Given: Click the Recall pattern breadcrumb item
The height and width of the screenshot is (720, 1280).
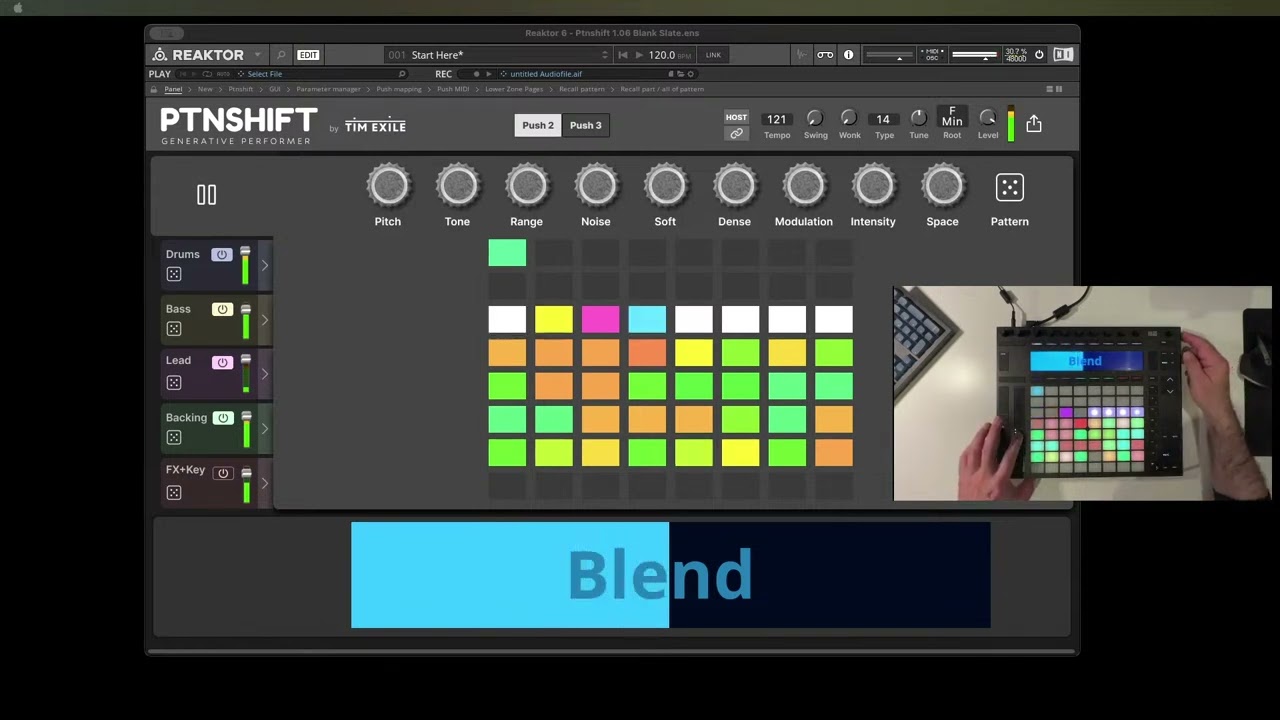Looking at the screenshot, I should (582, 89).
